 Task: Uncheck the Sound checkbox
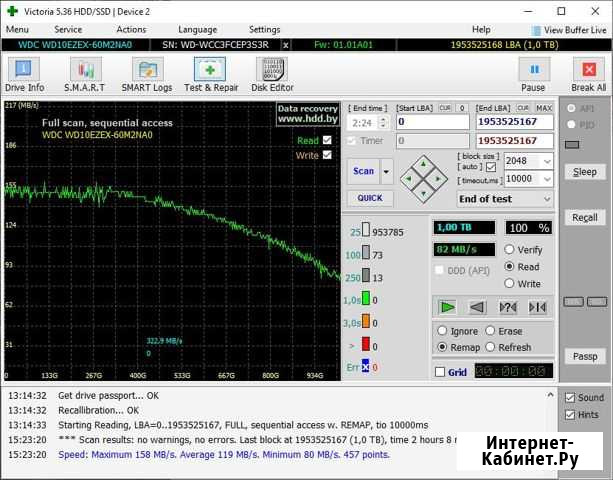(x=570, y=398)
